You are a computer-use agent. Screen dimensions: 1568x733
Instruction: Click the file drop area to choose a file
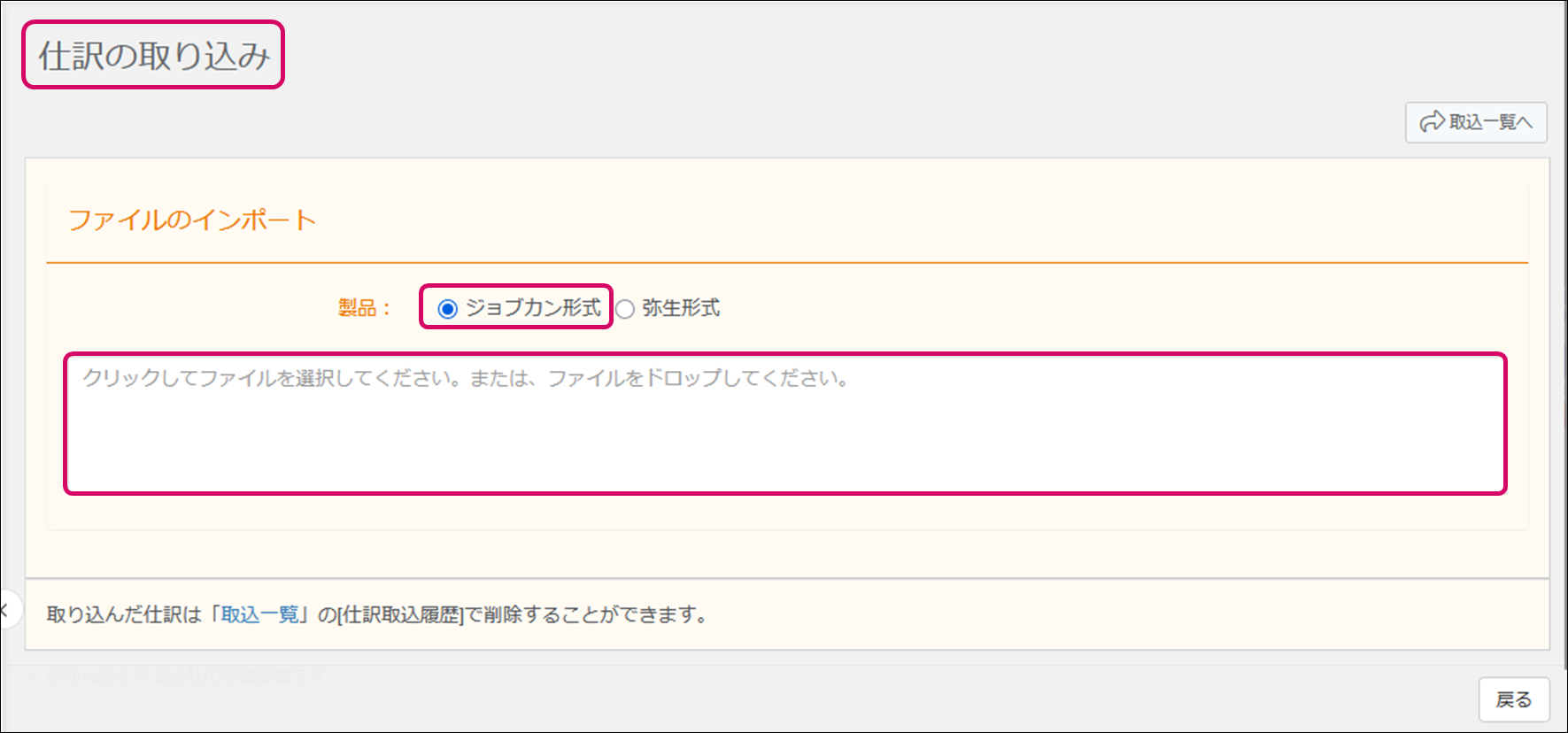tap(784, 423)
